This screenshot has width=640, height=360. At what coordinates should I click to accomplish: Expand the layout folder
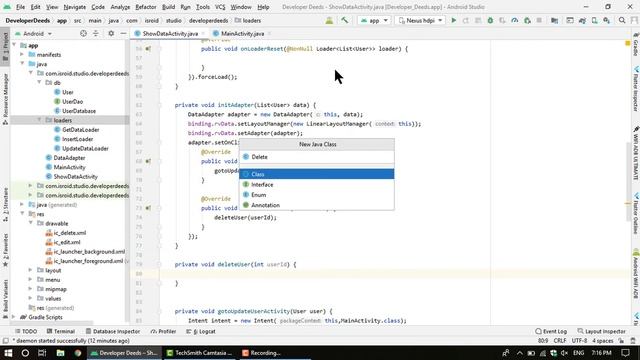tap(31, 271)
